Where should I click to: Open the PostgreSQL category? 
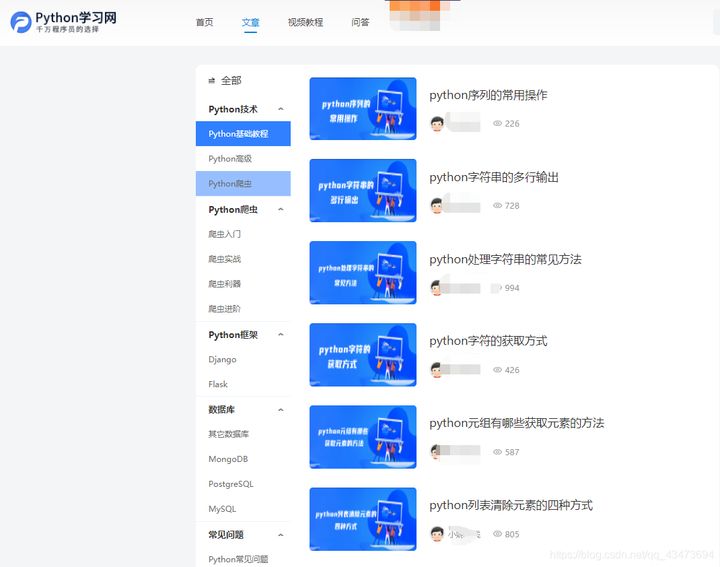pyautogui.click(x=231, y=484)
